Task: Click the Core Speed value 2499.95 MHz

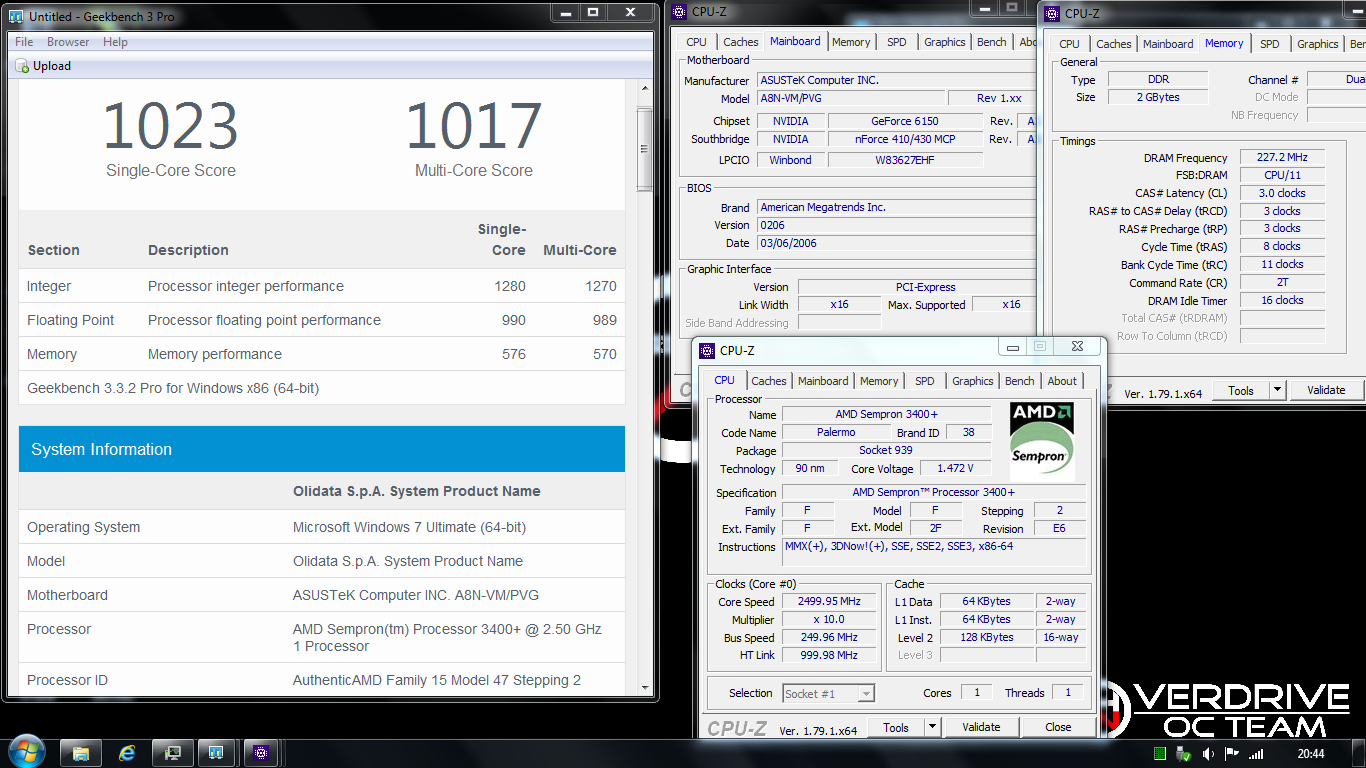Action: click(x=831, y=602)
